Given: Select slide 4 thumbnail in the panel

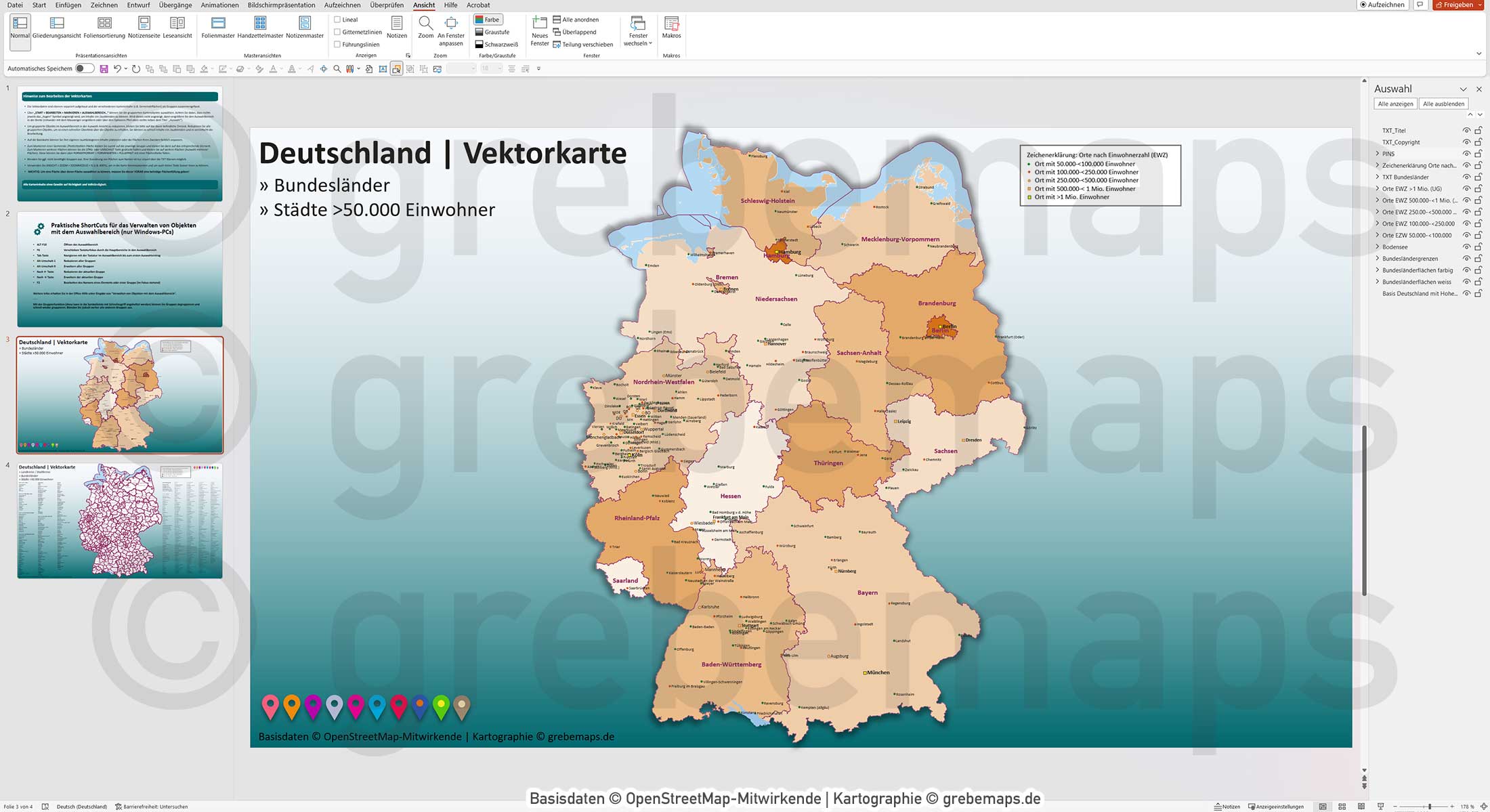Looking at the screenshot, I should pos(120,520).
